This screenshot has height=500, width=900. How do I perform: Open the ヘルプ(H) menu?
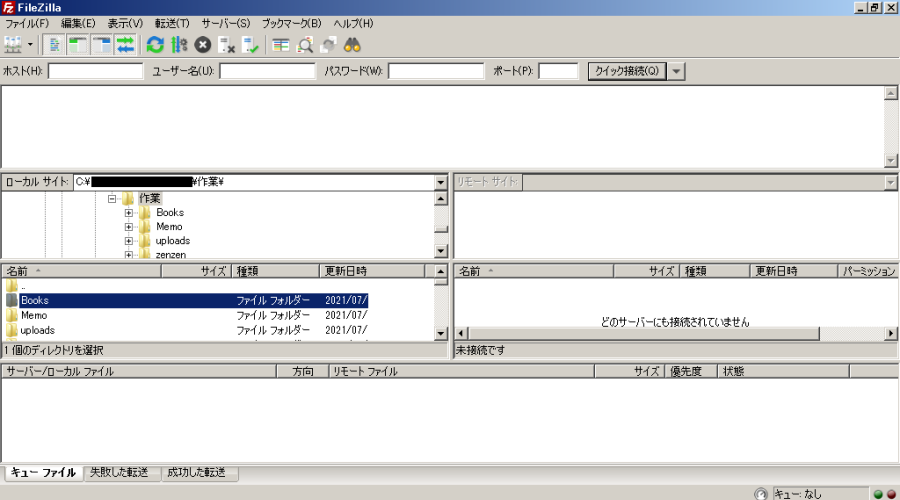coord(354,24)
